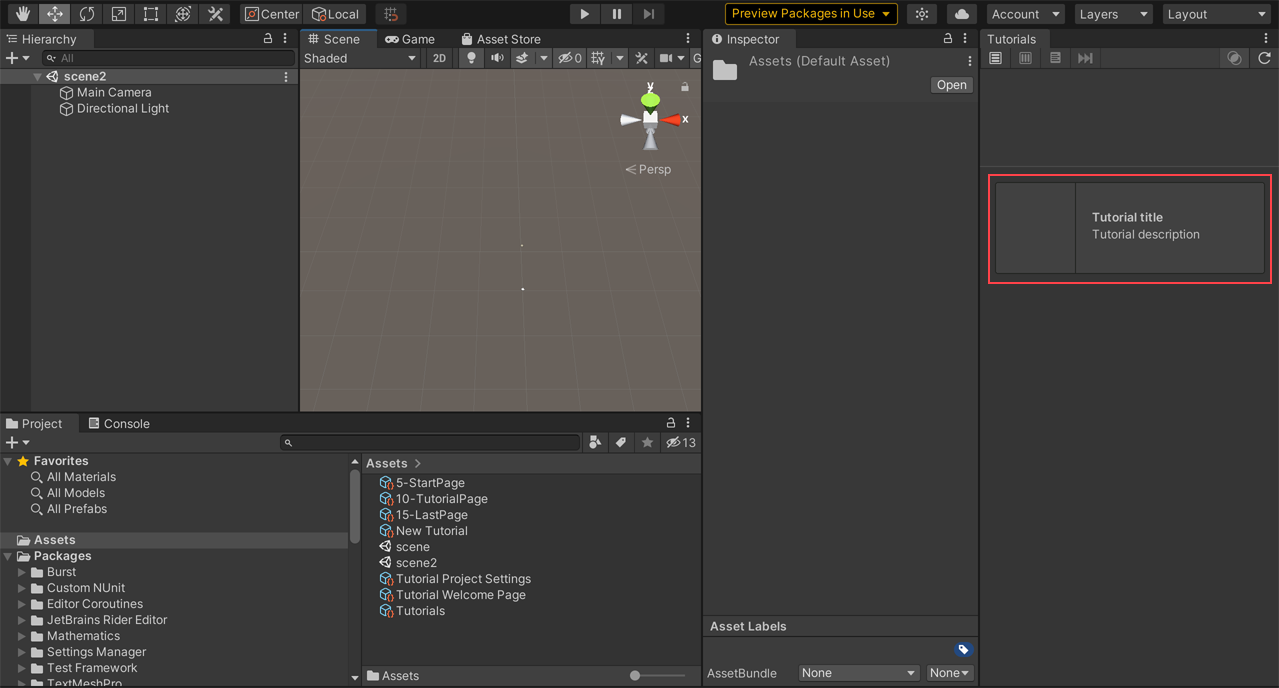Image resolution: width=1279 pixels, height=688 pixels.
Task: Toggle scene audio speaker button
Action: point(497,58)
